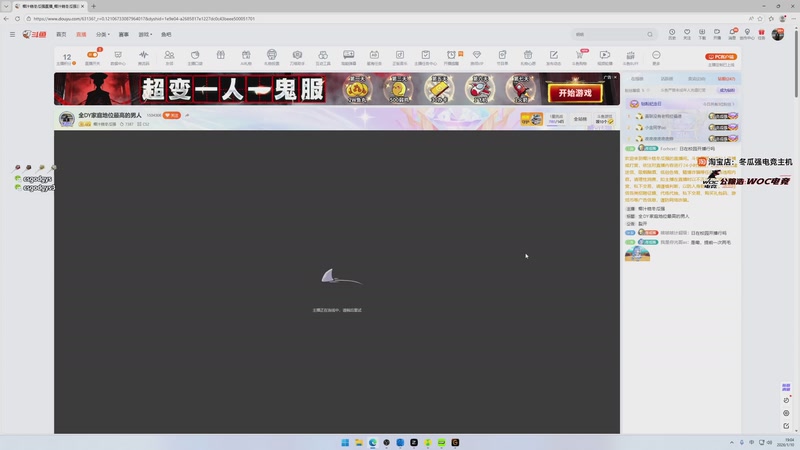Open a new browser tab with plus
This screenshot has height=450, width=800.
coord(93,6)
